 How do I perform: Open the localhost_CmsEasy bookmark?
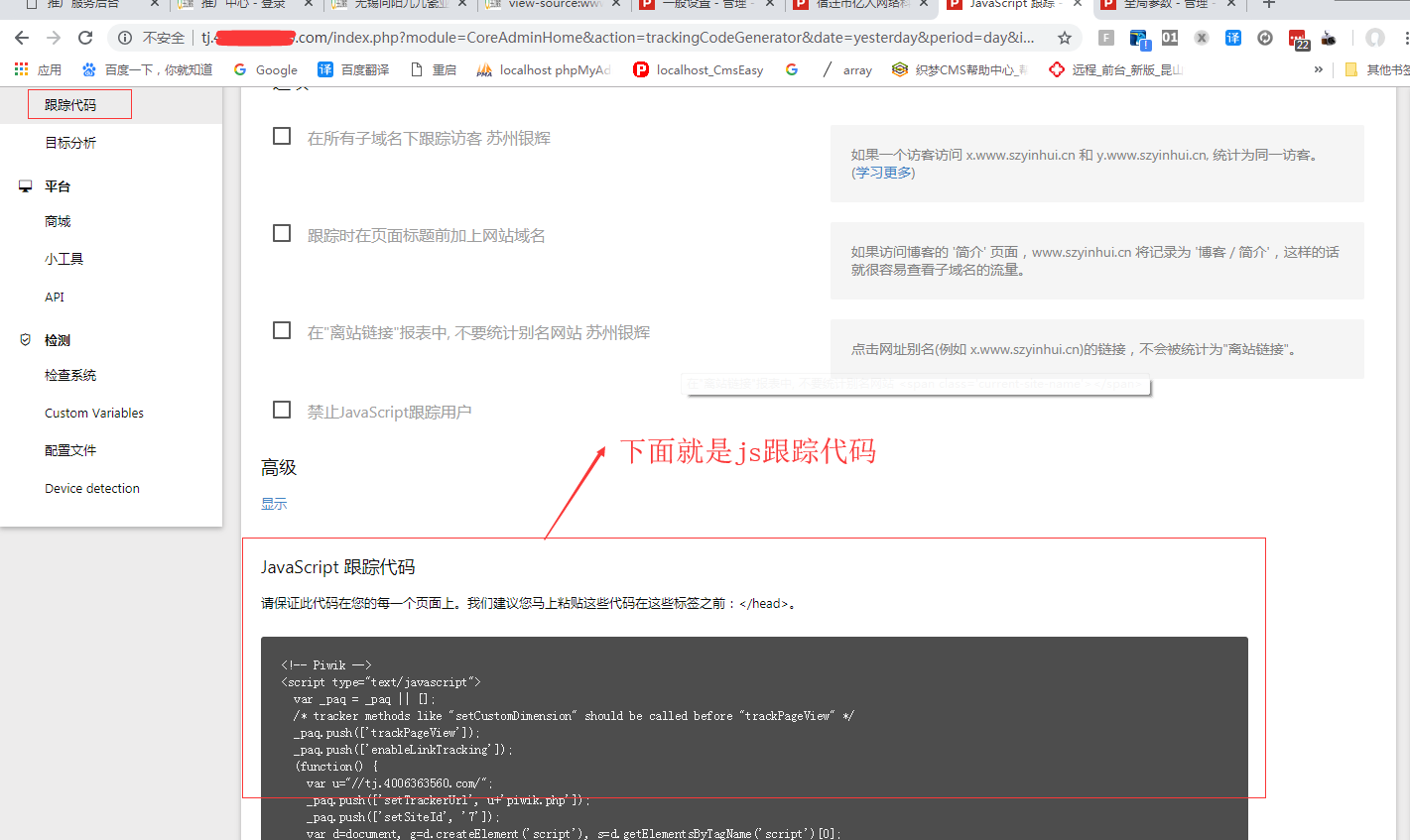pyautogui.click(x=699, y=69)
